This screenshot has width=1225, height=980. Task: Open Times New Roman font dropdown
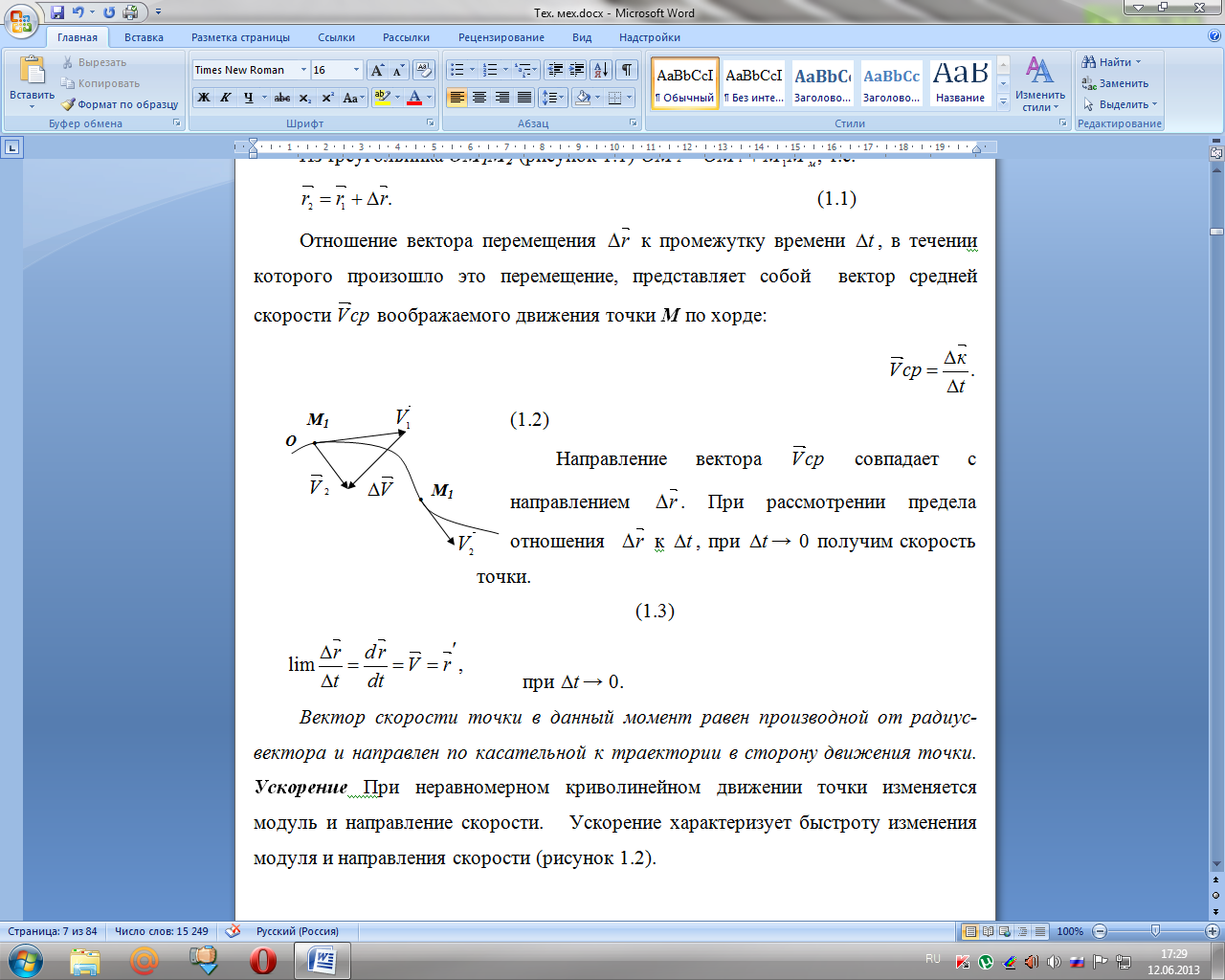pyautogui.click(x=303, y=70)
